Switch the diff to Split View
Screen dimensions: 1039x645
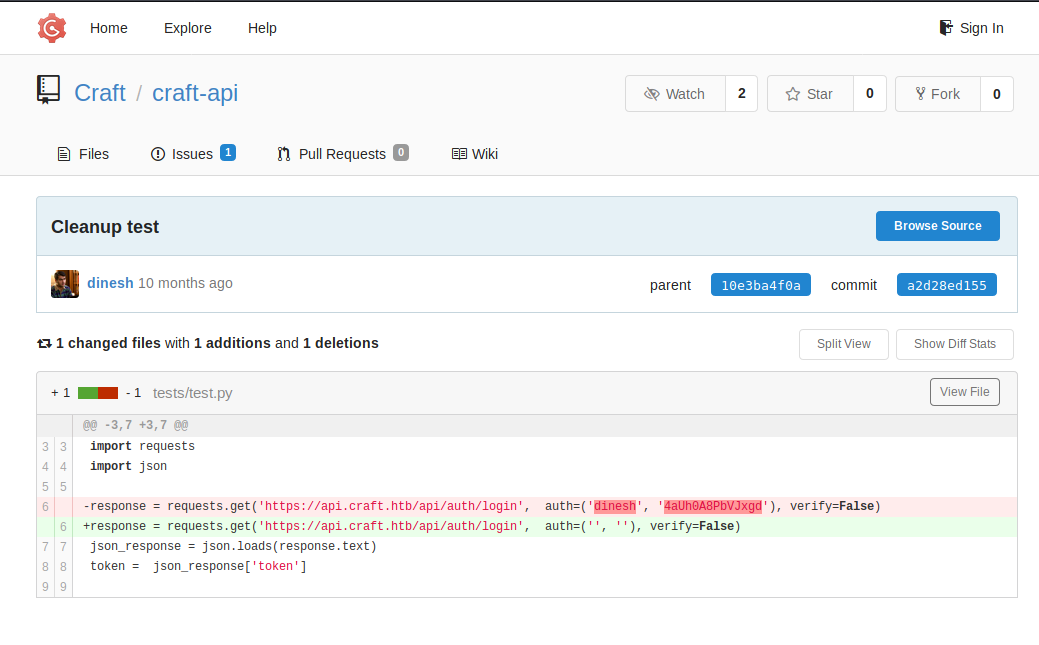click(x=843, y=344)
